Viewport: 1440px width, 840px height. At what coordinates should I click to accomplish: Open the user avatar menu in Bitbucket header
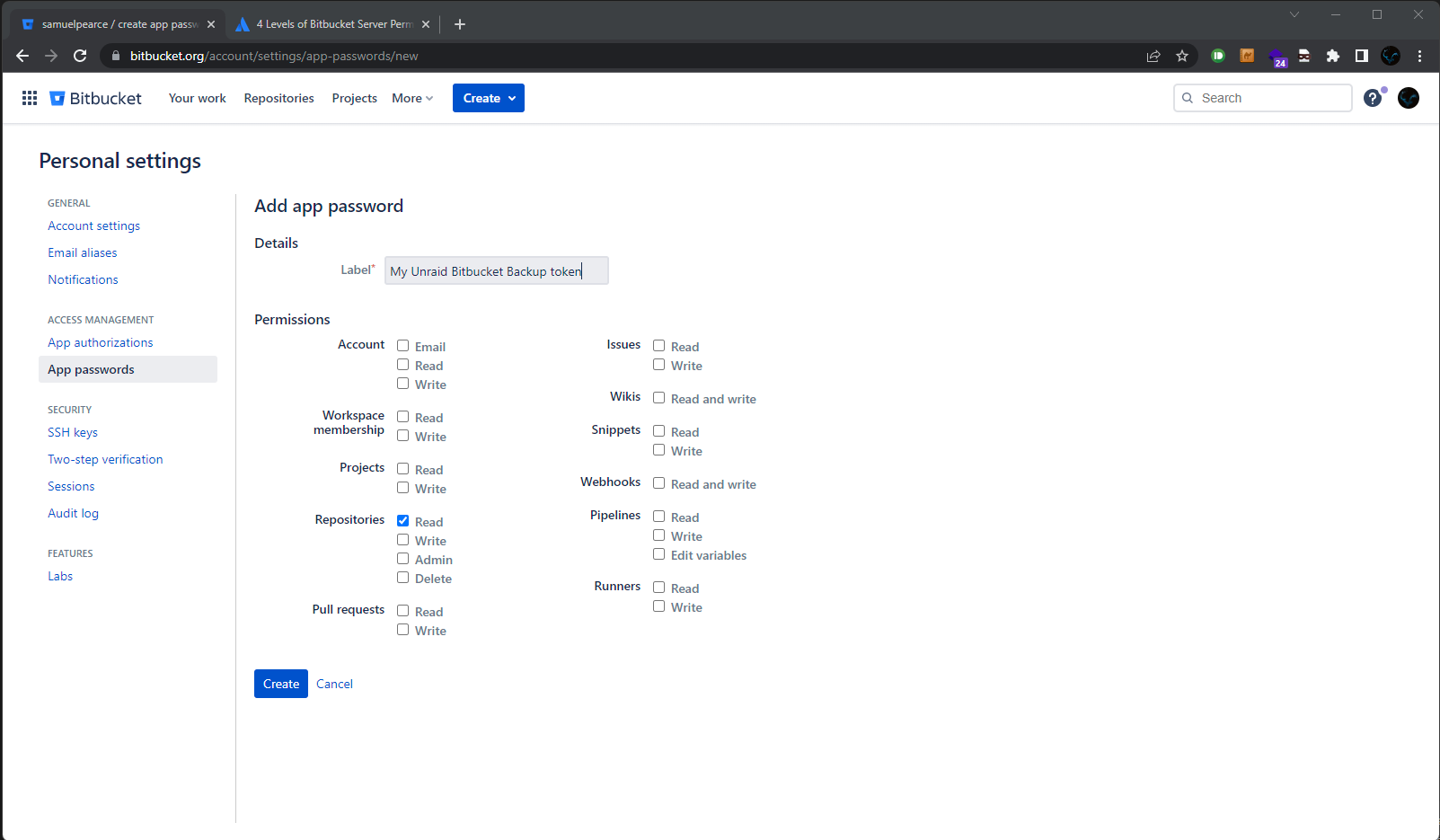pyautogui.click(x=1409, y=98)
